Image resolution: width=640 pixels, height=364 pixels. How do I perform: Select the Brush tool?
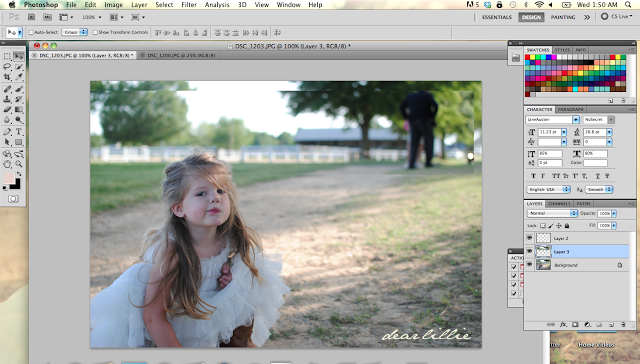19,89
